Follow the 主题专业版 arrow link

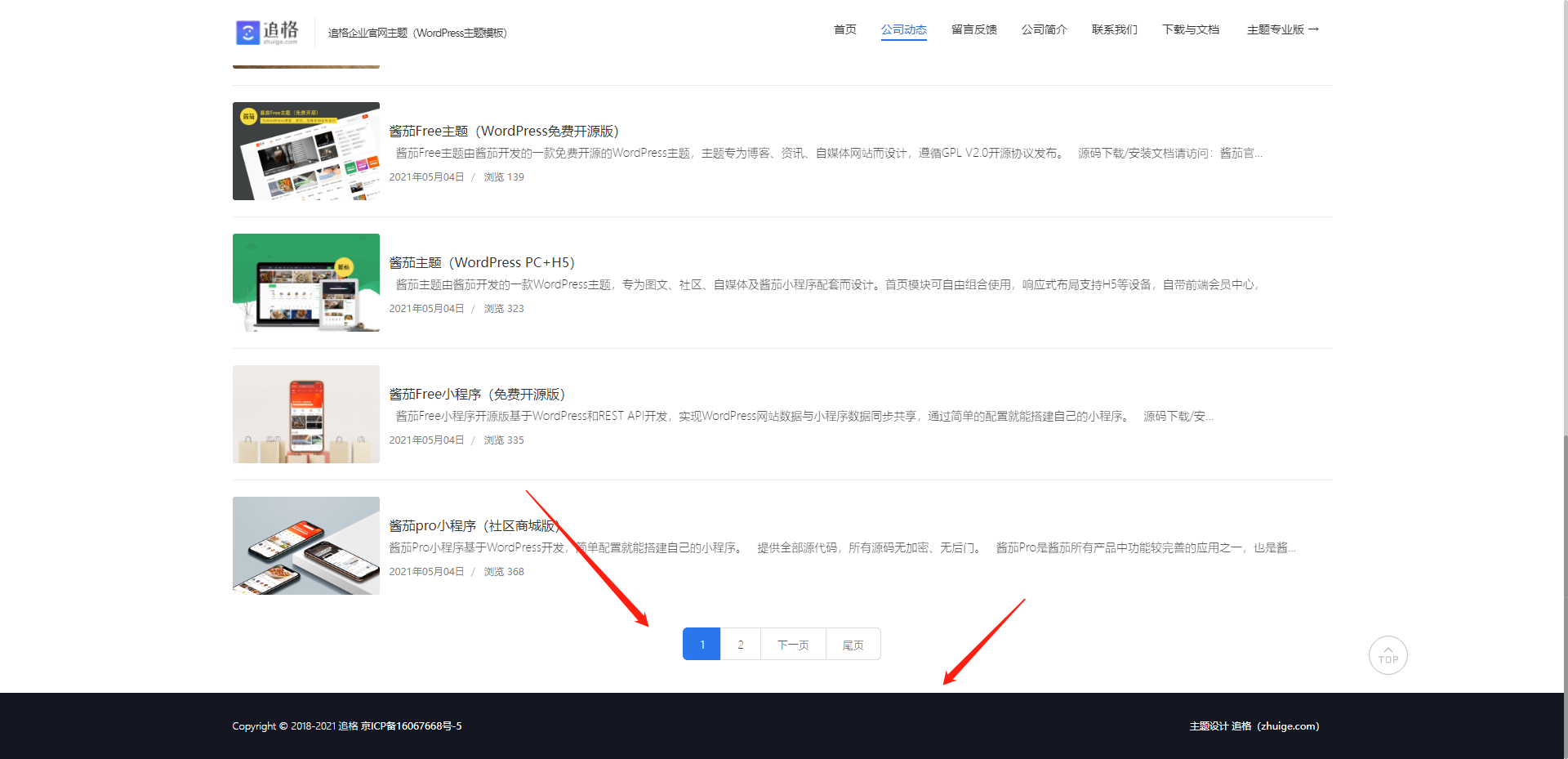[1282, 29]
